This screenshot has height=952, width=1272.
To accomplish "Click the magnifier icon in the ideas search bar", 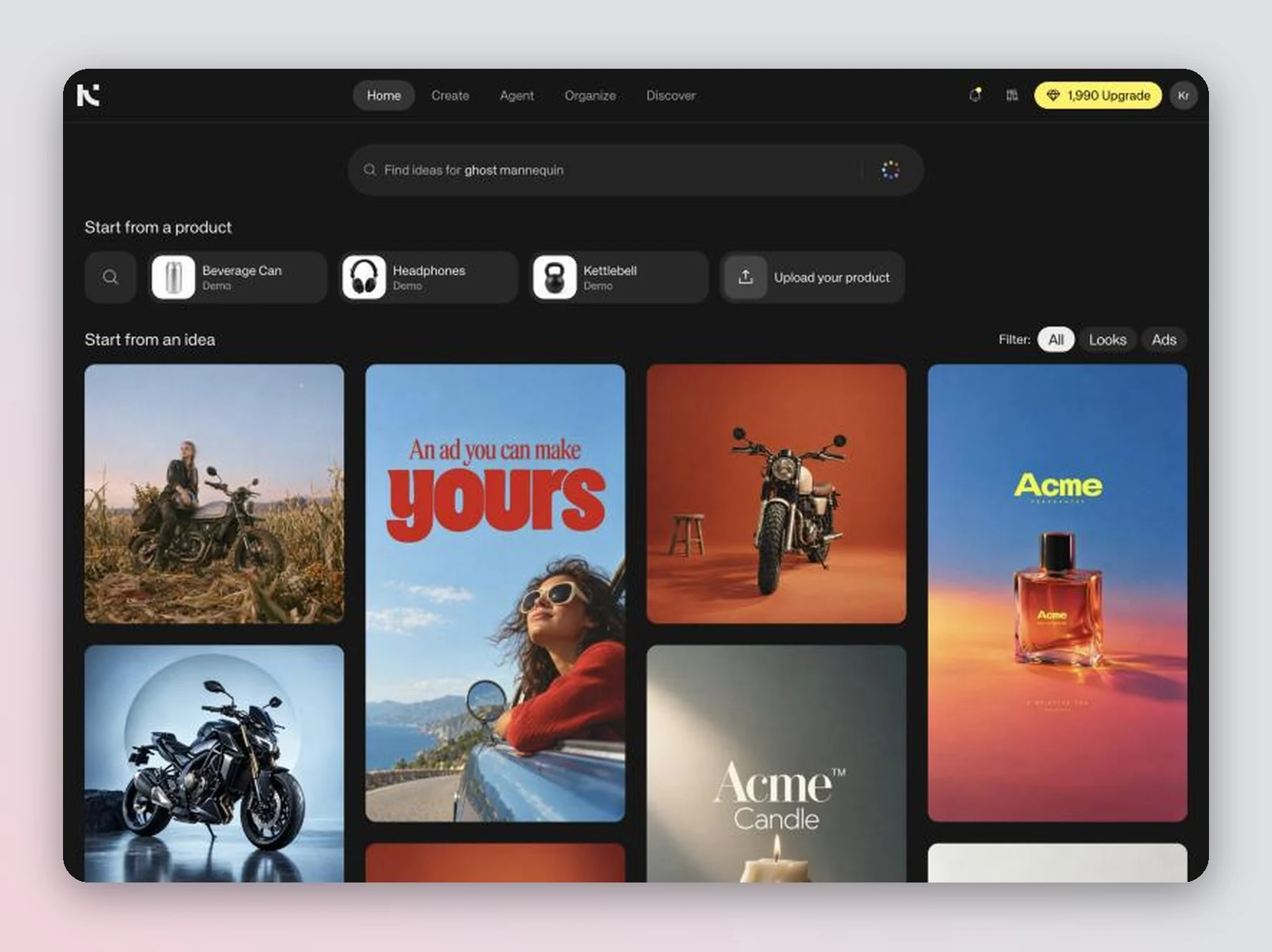I will pyautogui.click(x=370, y=170).
